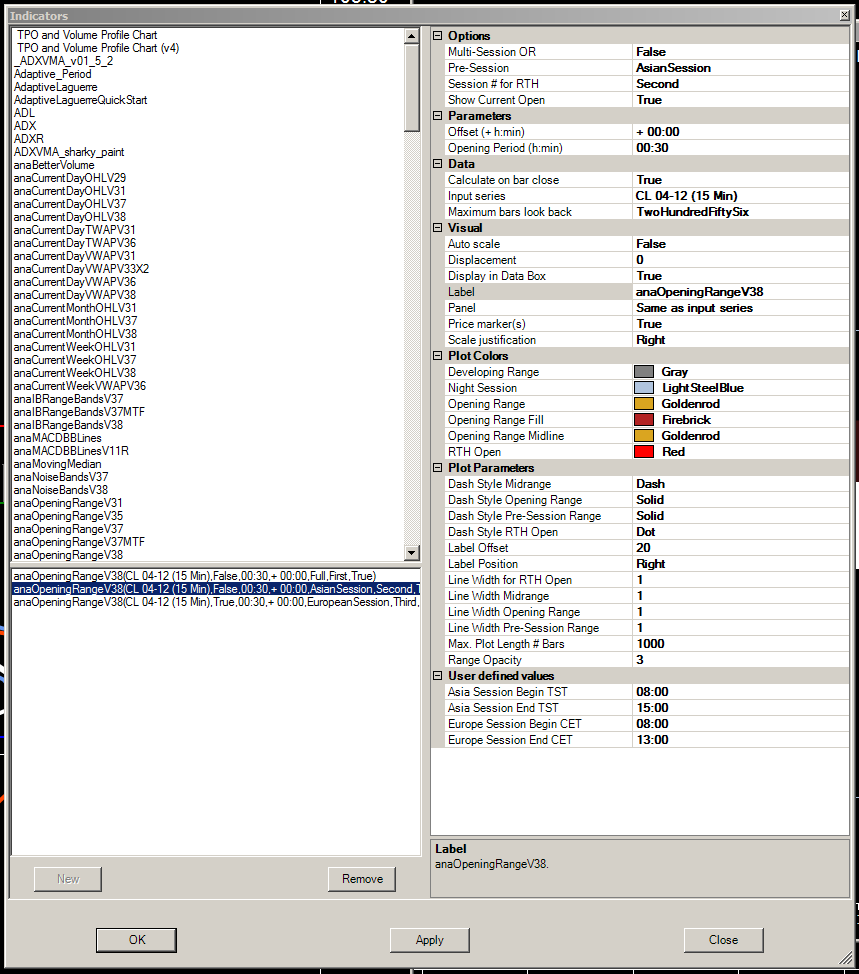Viewport: 859px width, 974px height.
Task: Select Maximum bars look back TwoHundredFiftySix
Action: point(740,212)
